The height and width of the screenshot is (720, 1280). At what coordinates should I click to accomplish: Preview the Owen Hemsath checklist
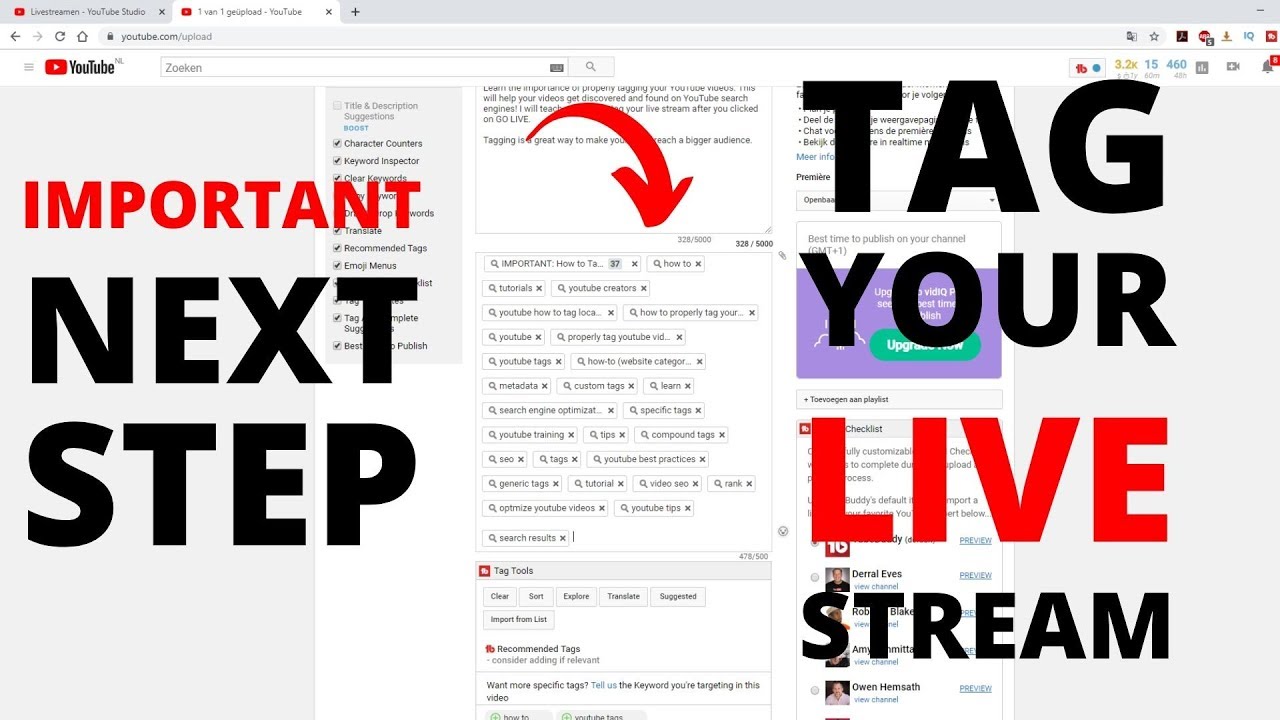click(x=975, y=689)
